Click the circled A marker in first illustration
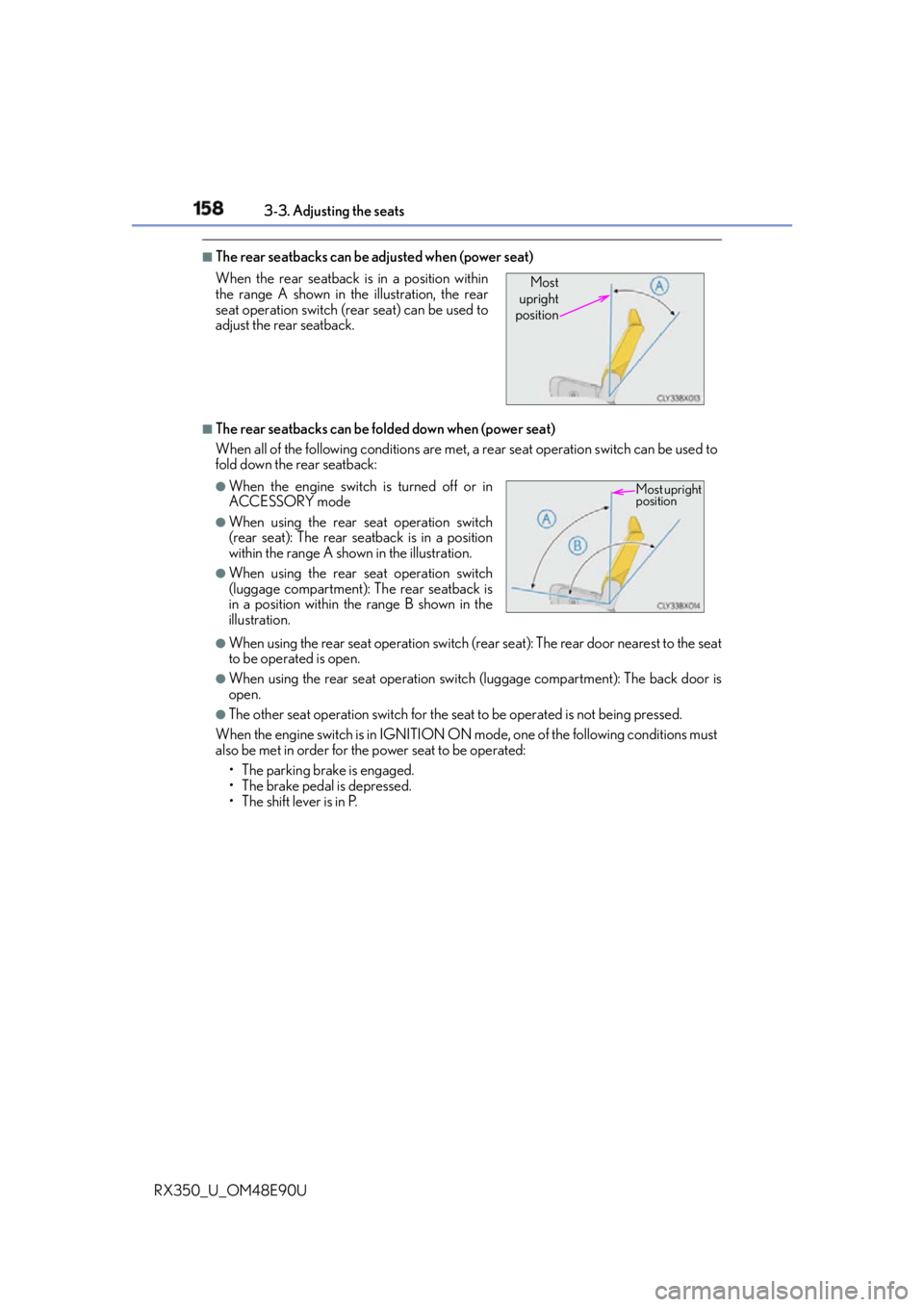 click(659, 286)
